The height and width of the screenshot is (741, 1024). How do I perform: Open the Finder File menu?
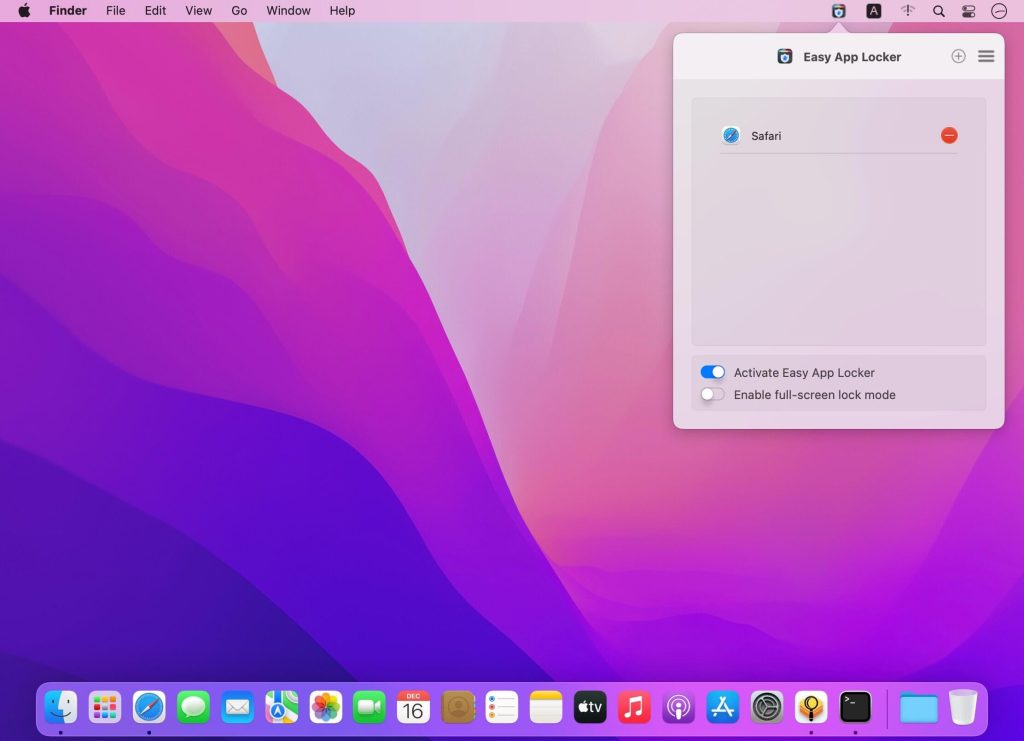(x=115, y=11)
